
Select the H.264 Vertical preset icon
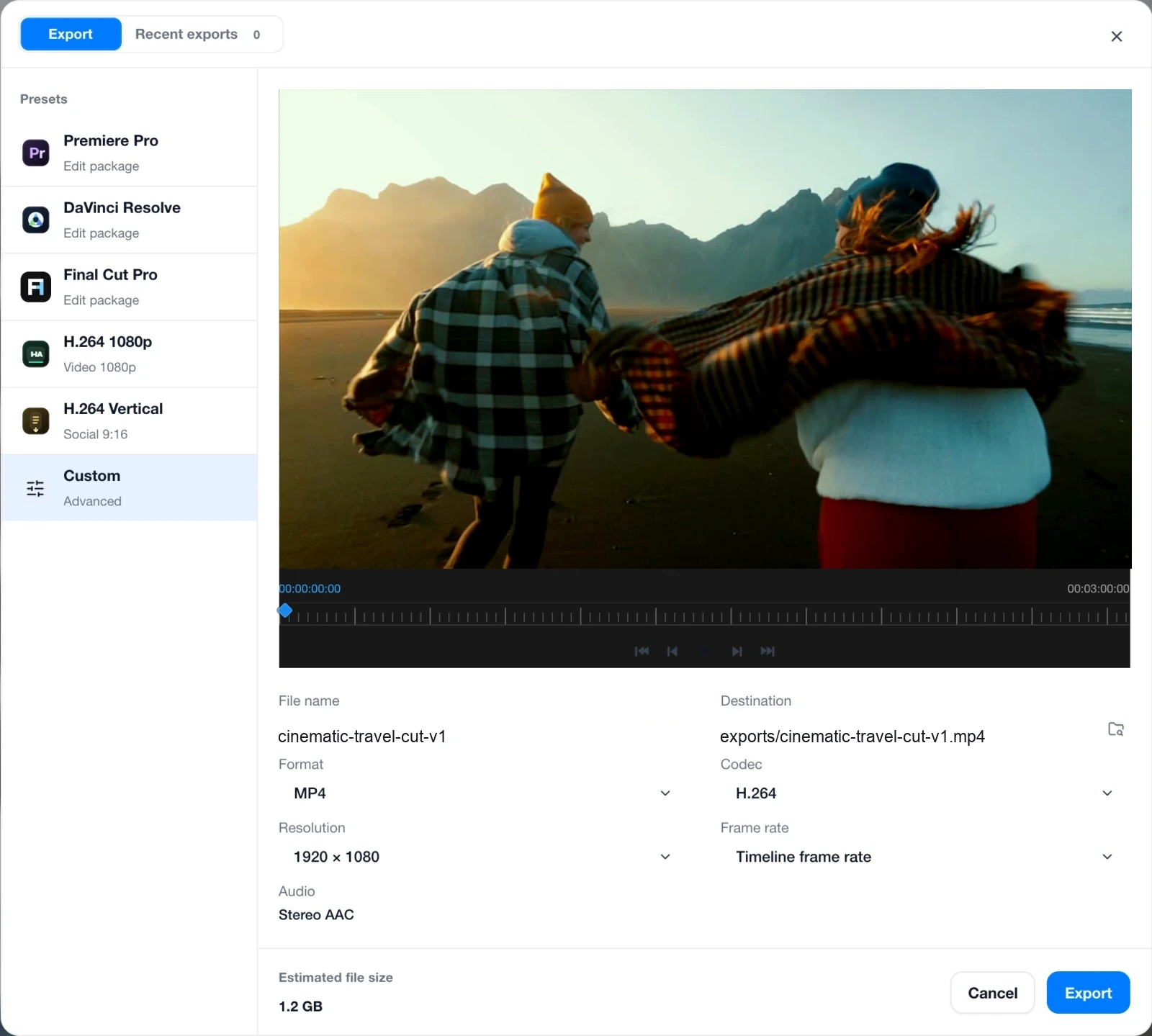pos(35,420)
